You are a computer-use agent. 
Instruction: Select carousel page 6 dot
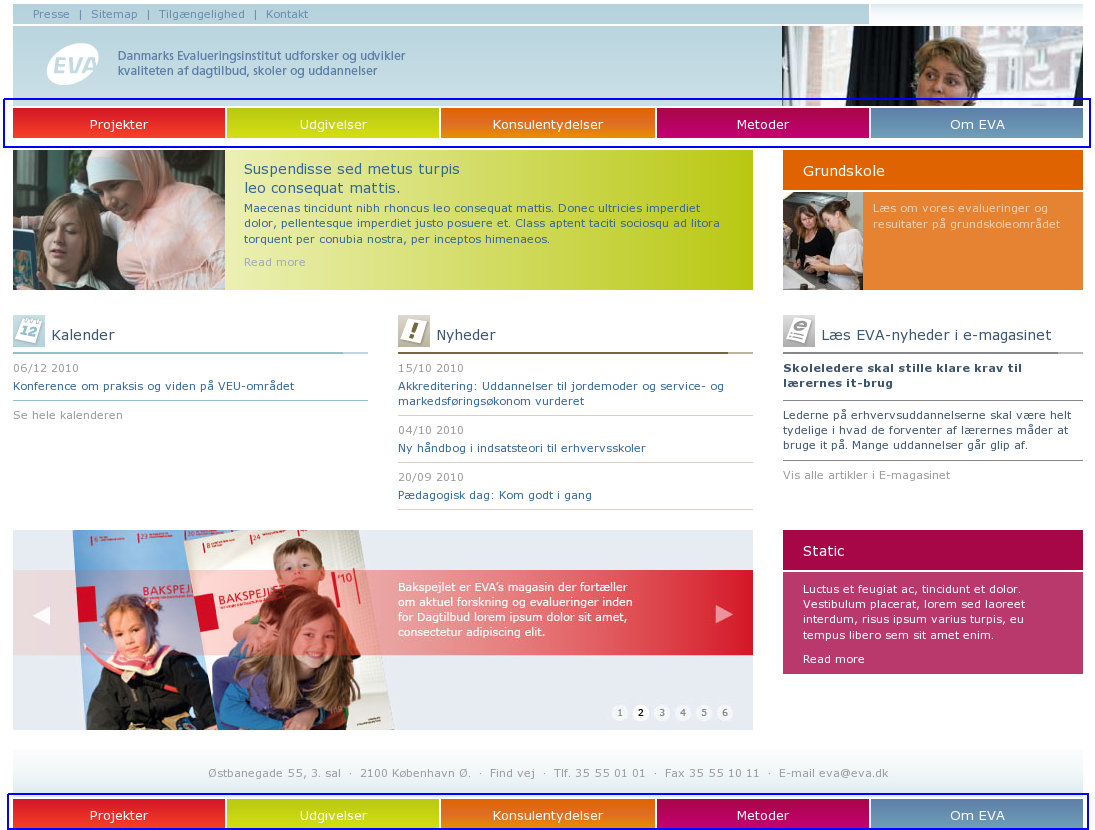pos(724,713)
